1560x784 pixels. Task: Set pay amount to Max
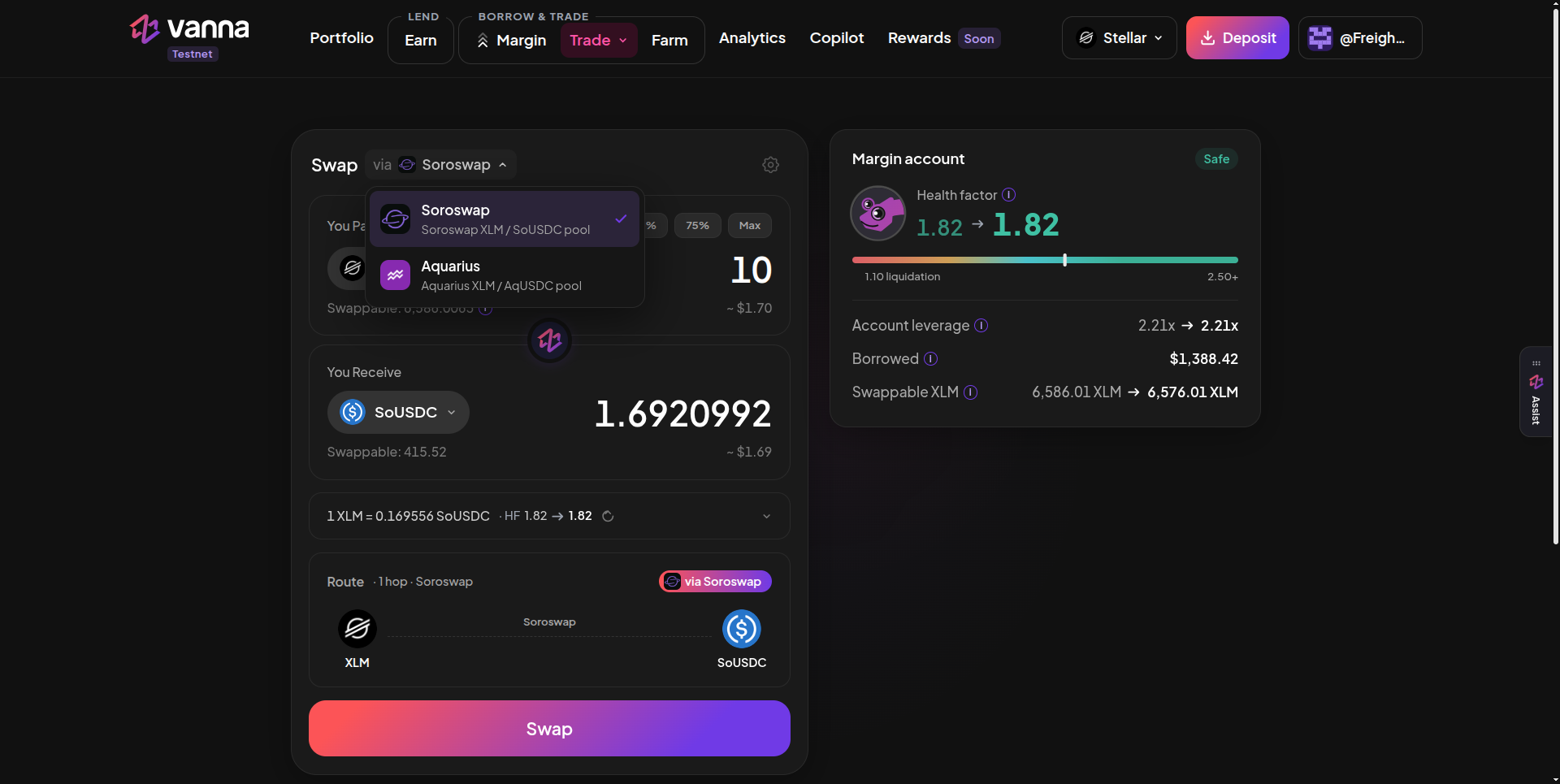click(x=750, y=226)
